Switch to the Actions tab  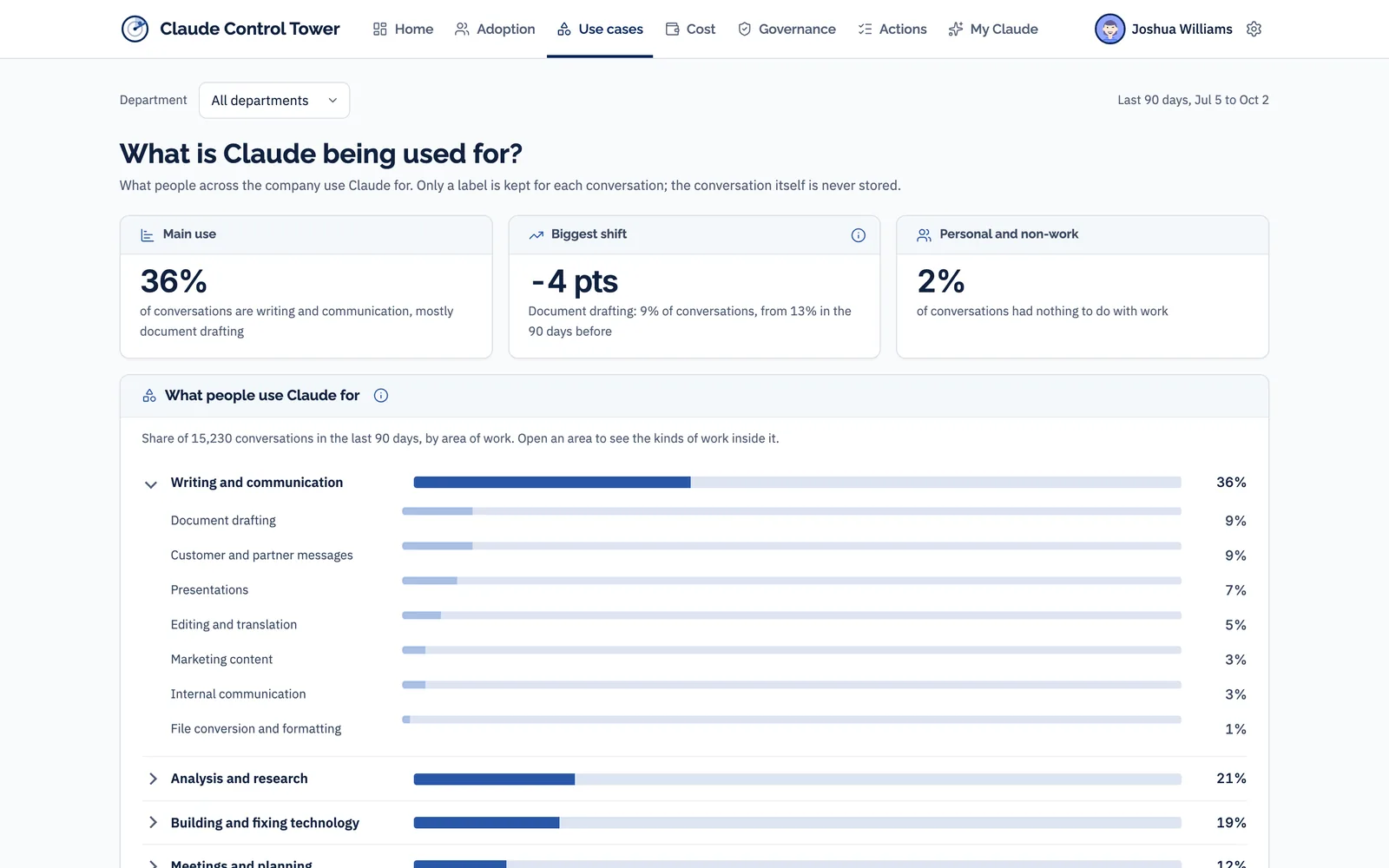coord(892,29)
